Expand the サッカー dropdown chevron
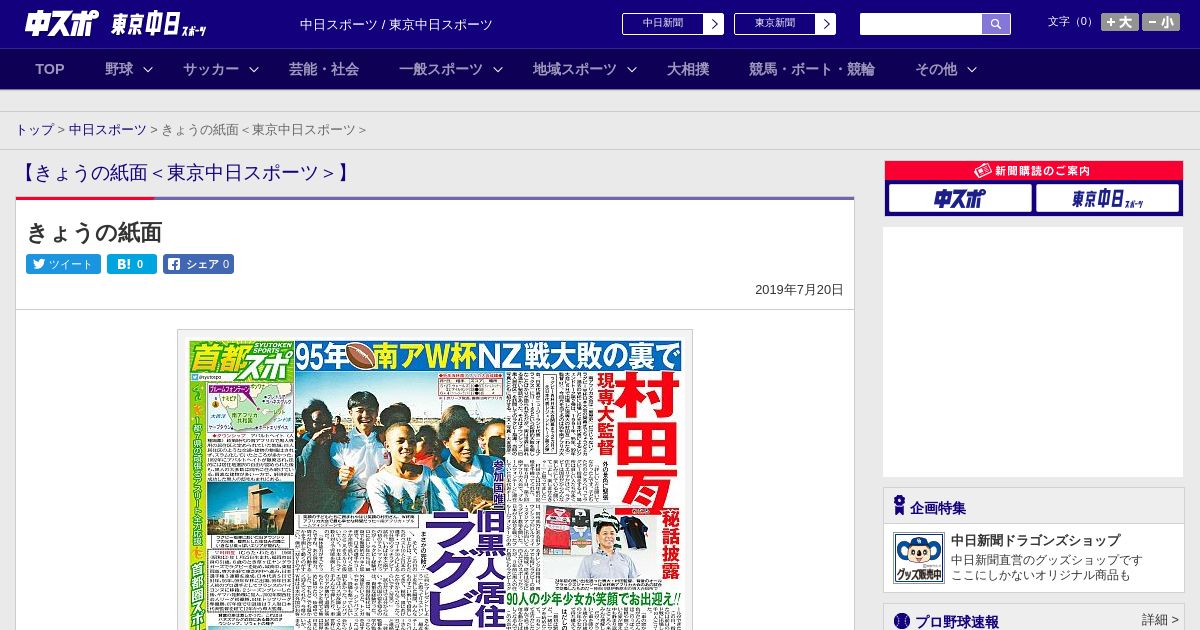1200x630 pixels. click(x=254, y=69)
